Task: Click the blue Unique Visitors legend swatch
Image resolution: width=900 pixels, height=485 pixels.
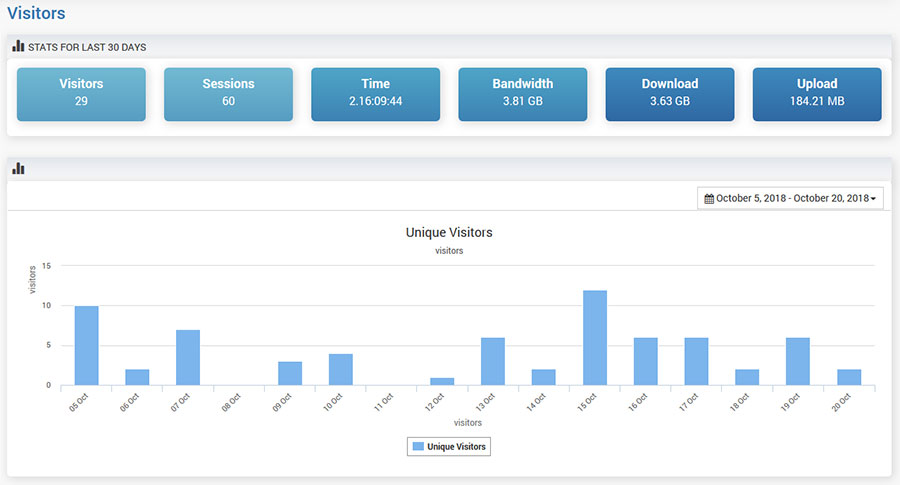Action: tap(418, 446)
